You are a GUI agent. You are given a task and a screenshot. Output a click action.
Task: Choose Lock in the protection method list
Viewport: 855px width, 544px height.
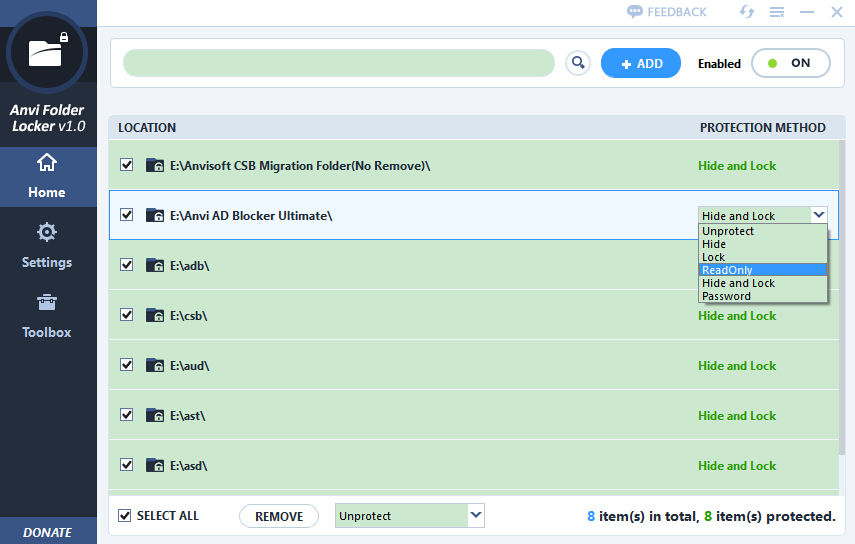pyautogui.click(x=762, y=257)
